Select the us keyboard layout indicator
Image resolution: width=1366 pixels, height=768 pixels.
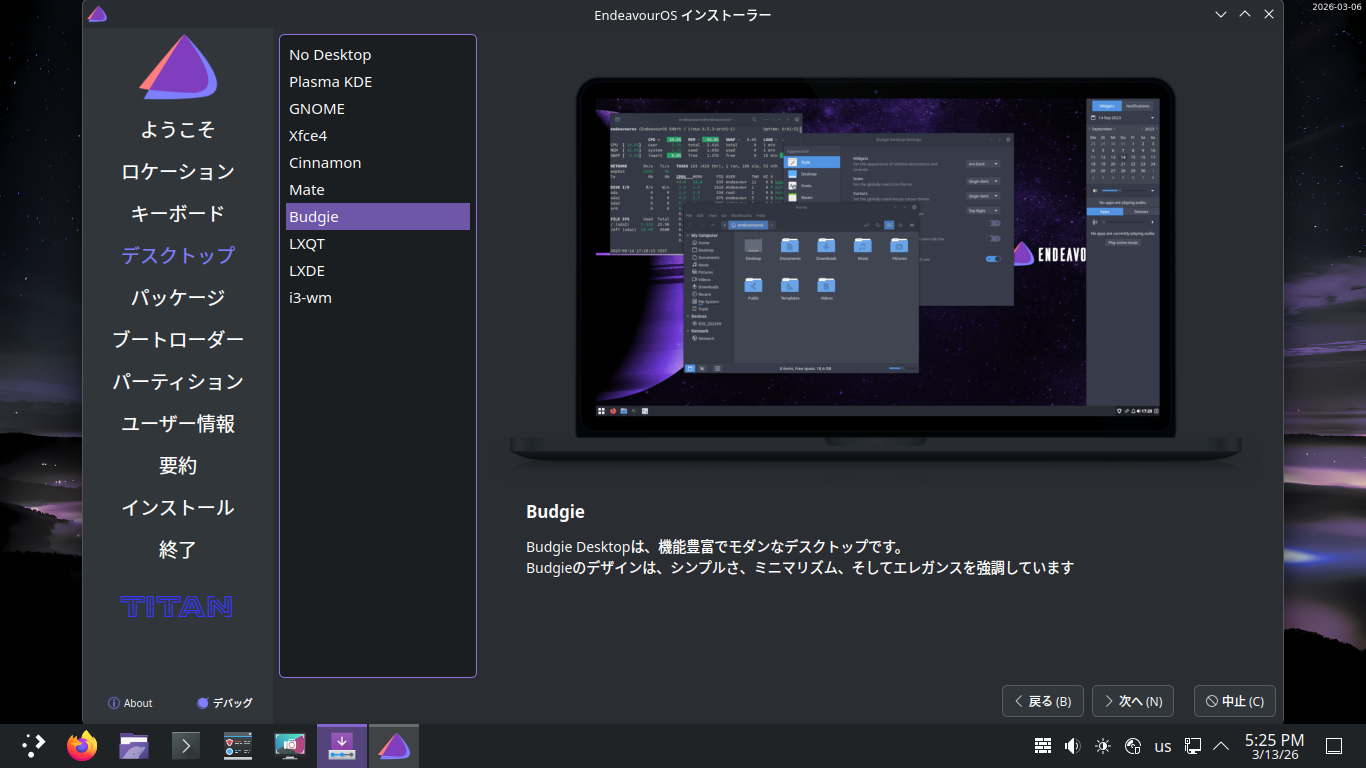[1163, 746]
